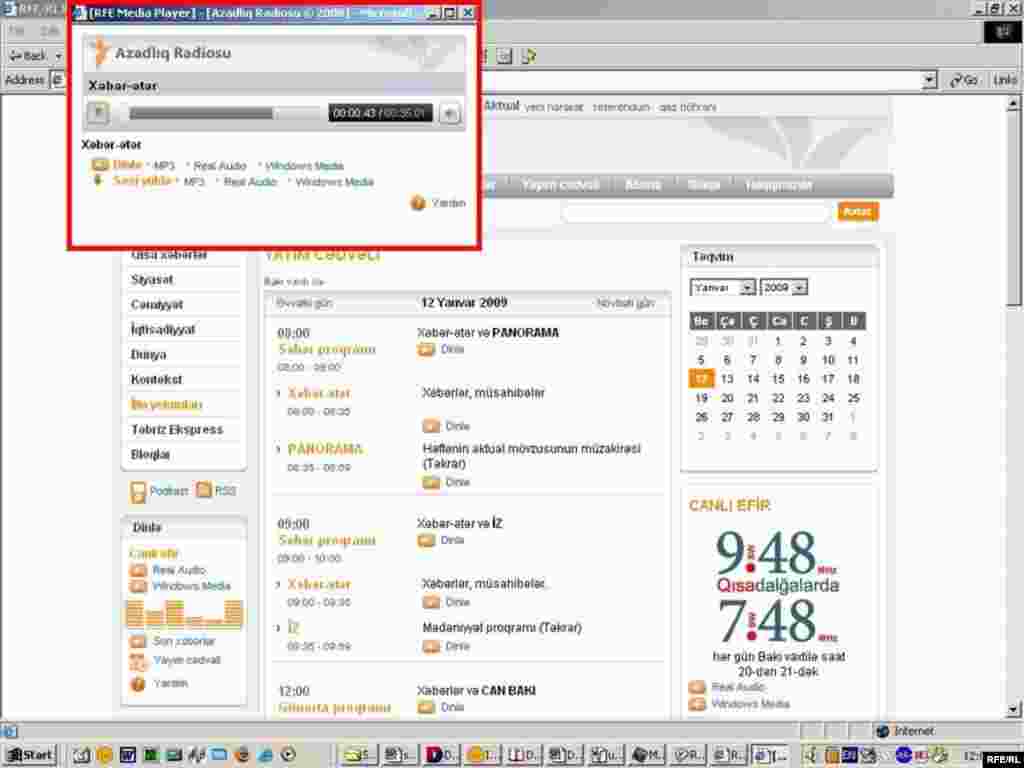
Task: Open the Windows Start menu
Action: point(30,755)
